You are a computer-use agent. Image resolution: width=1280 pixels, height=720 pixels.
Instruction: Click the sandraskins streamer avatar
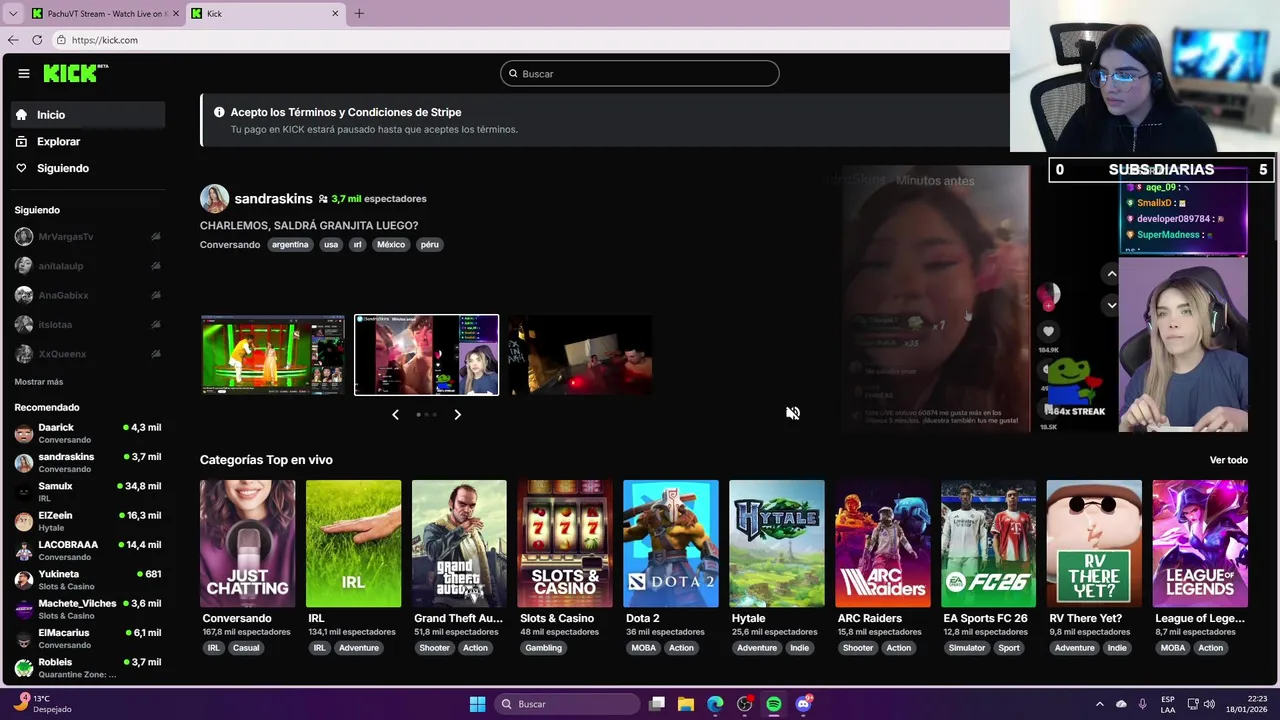click(214, 199)
